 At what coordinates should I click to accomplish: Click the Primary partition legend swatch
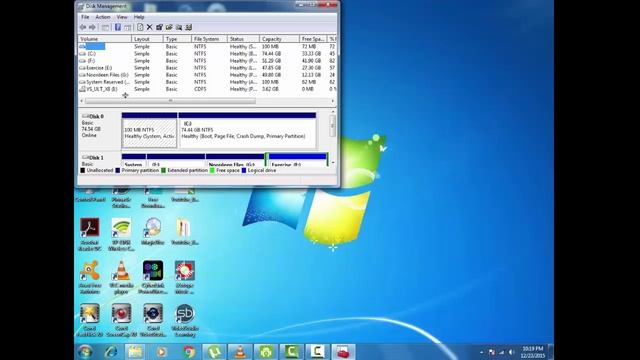click(118, 170)
